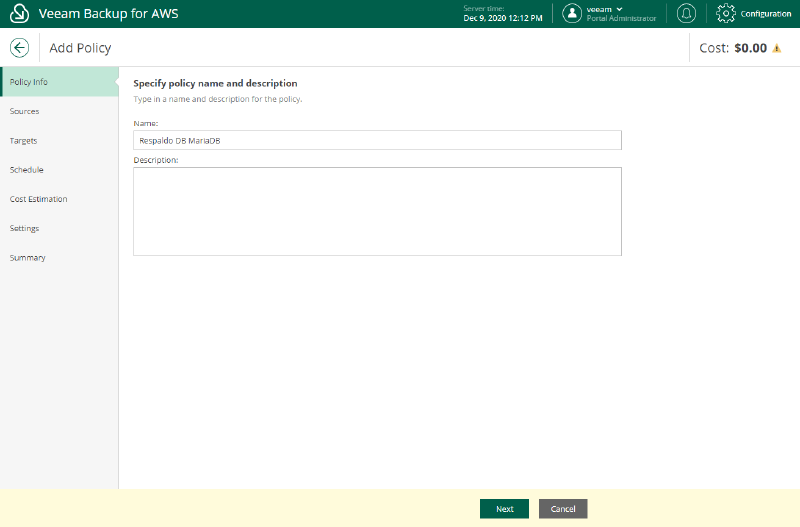Click the Cancel button
The height and width of the screenshot is (527, 800).
click(563, 509)
